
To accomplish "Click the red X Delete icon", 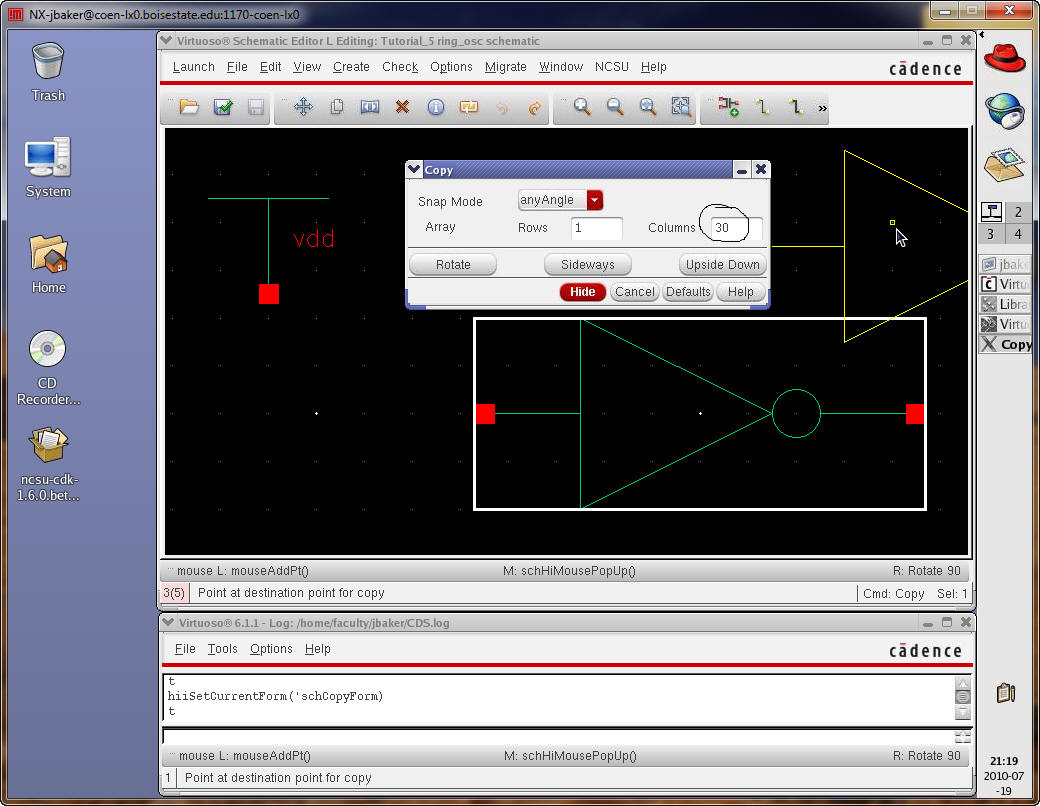I will [402, 108].
